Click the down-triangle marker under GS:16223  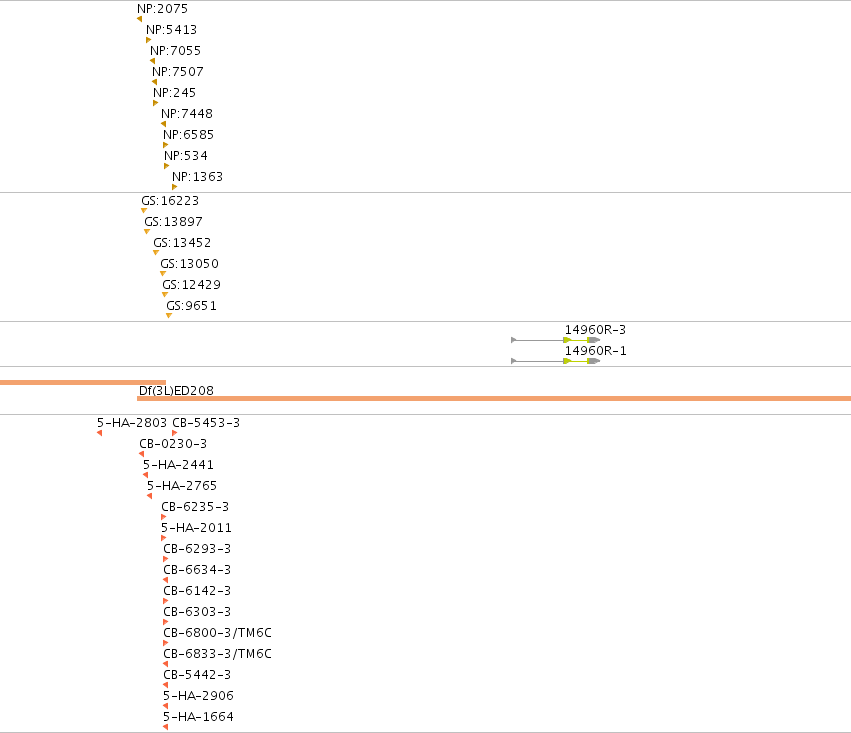pyautogui.click(x=144, y=211)
